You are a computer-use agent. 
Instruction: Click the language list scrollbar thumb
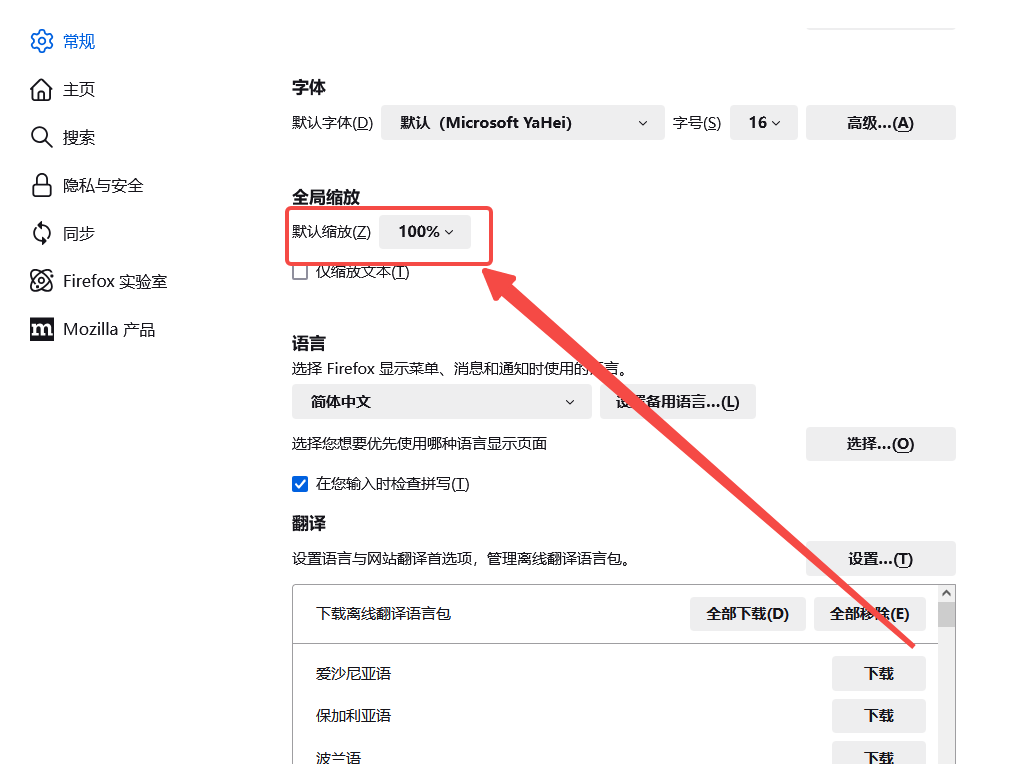[x=947, y=614]
